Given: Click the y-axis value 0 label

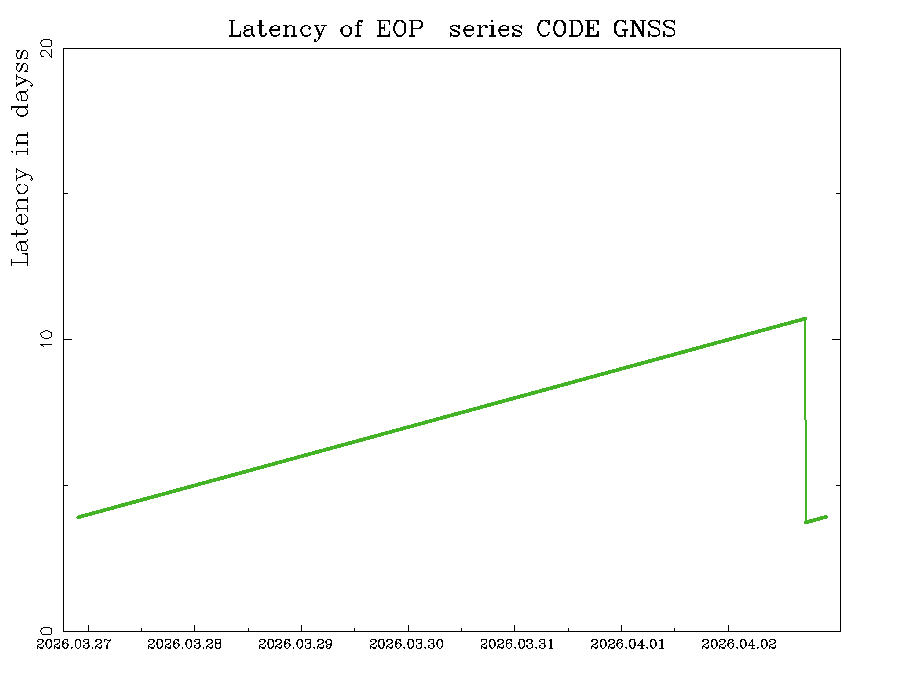Looking at the screenshot, I should (x=46, y=630).
